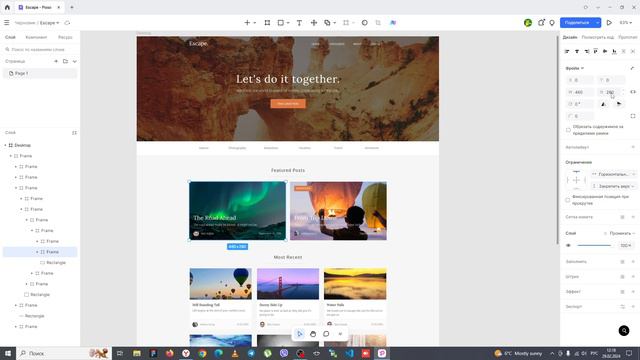Open the main hamburger menu
The height and width of the screenshot is (360, 640).
pos(7,23)
